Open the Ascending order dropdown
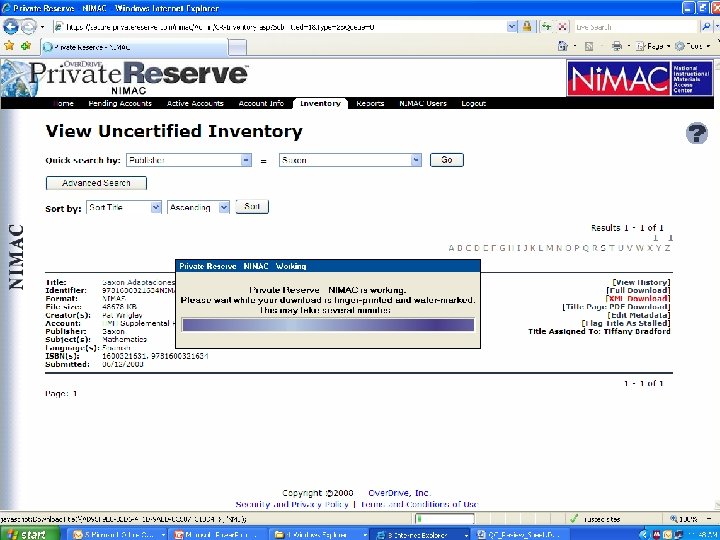 pos(198,208)
